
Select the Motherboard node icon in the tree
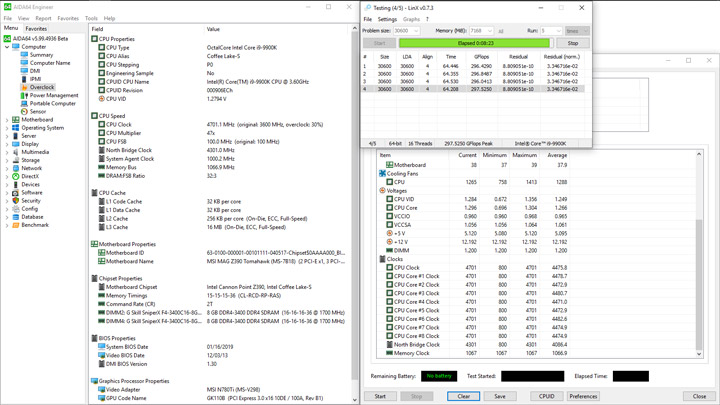pyautogui.click(x=16, y=119)
